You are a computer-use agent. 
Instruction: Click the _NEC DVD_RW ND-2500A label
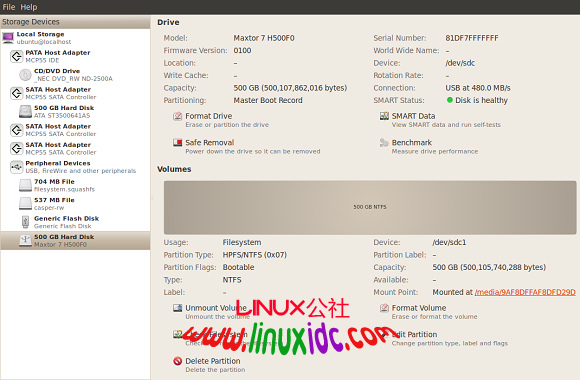(x=73, y=78)
